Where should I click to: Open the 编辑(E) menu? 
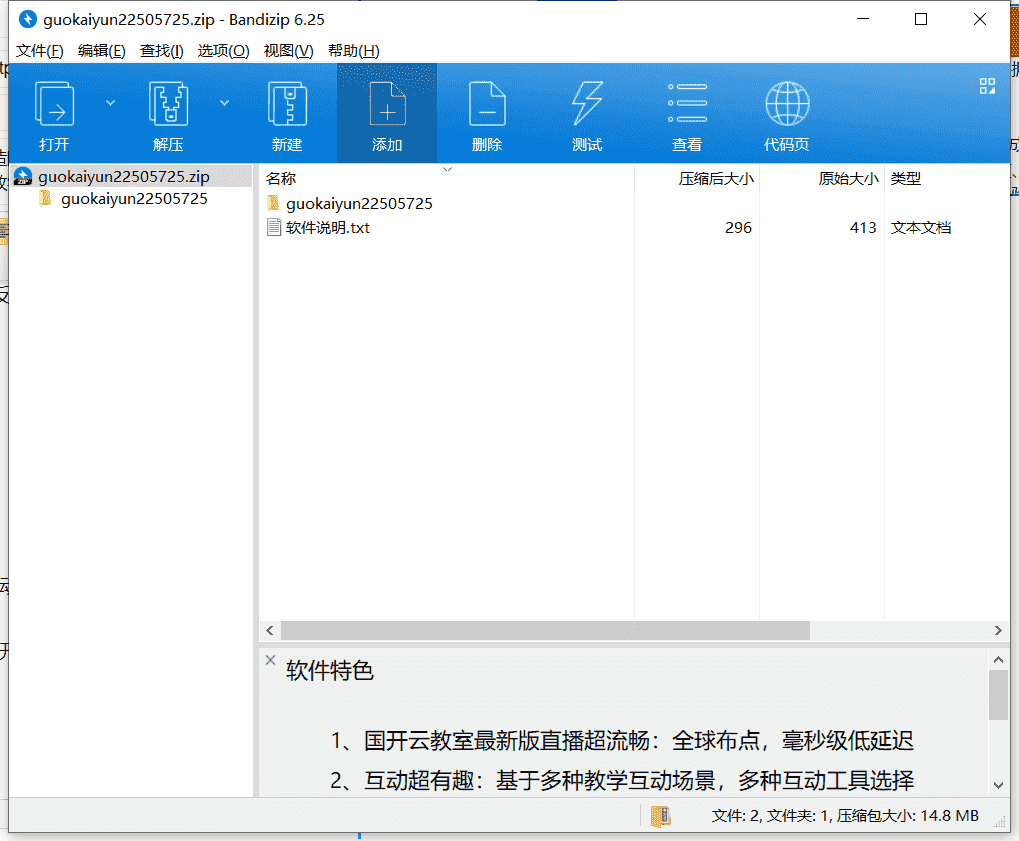(101, 51)
